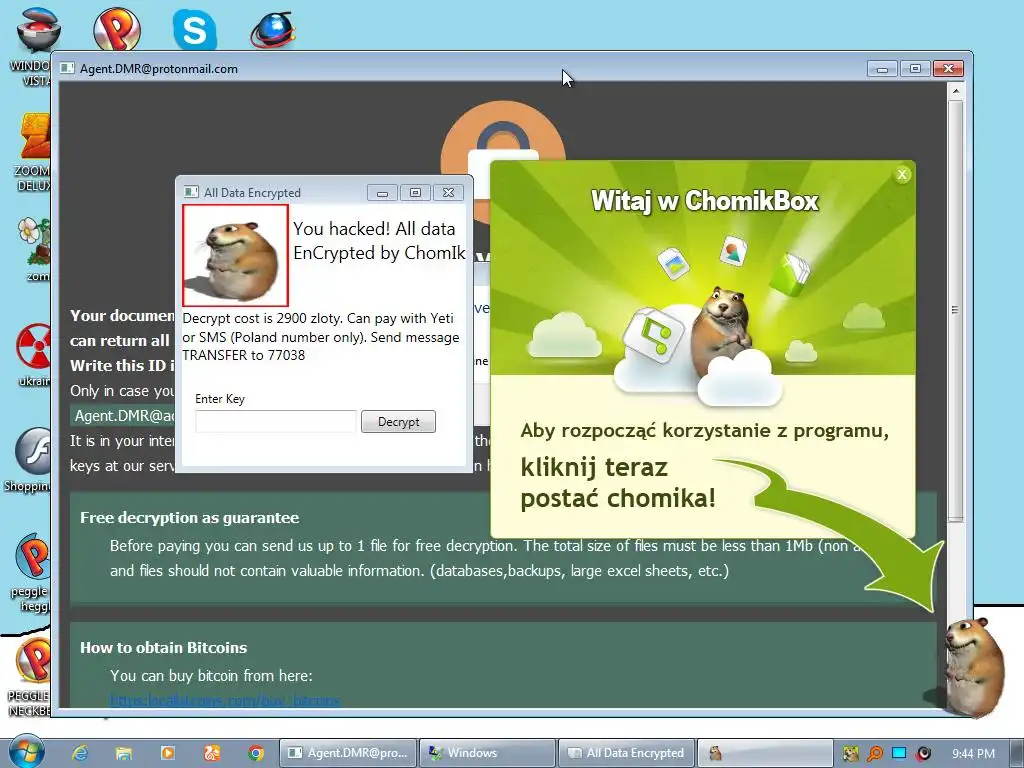1024x768 pixels.
Task: Click the Enter Key label
Action: tap(220, 399)
